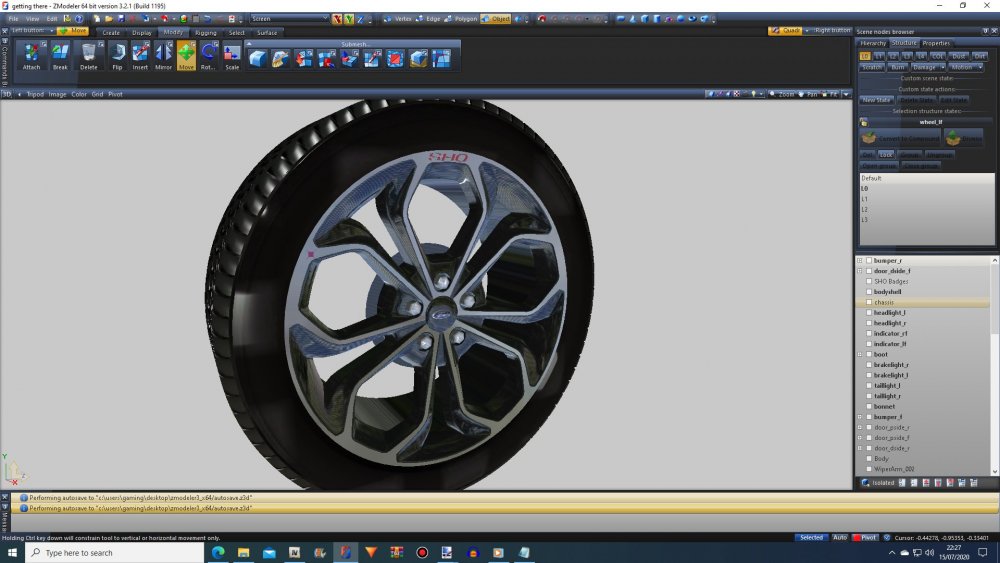Activate the Flip tool
1000x563 pixels.
pos(117,55)
